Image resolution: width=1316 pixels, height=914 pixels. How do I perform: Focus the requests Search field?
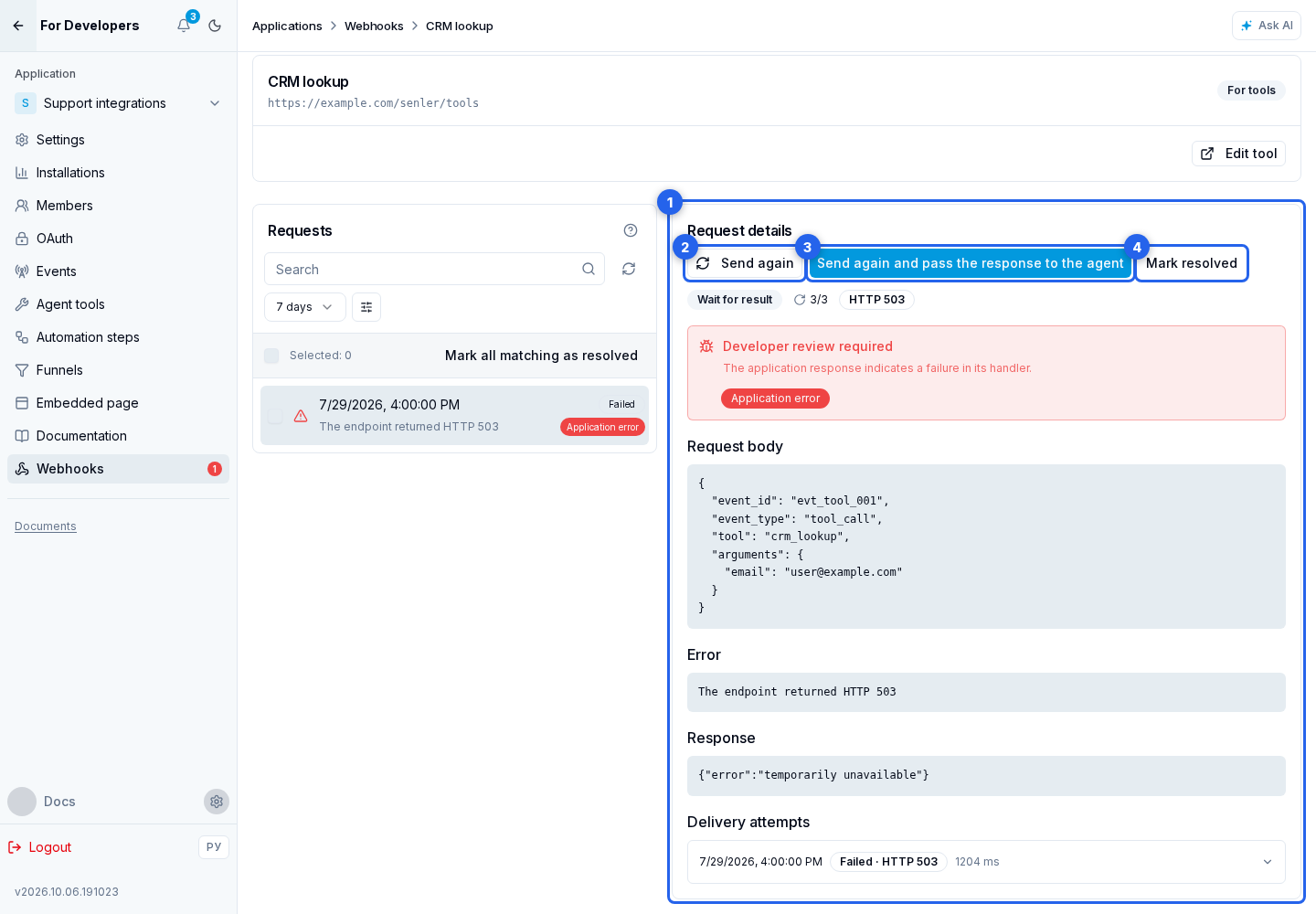(434, 269)
